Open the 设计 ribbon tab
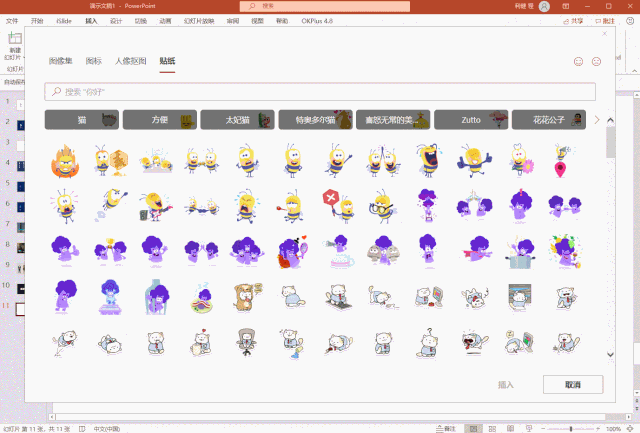Viewport: 640px width, 433px height. (x=116, y=21)
